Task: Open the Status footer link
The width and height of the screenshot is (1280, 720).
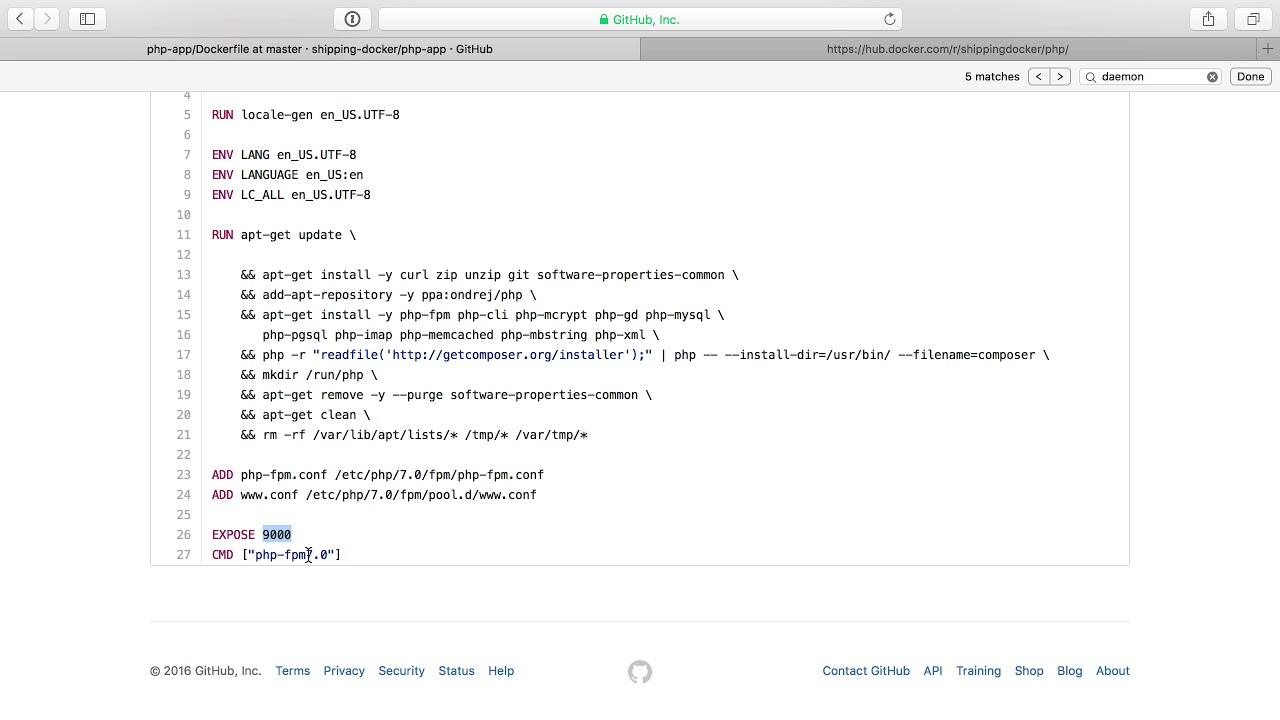Action: (x=456, y=671)
